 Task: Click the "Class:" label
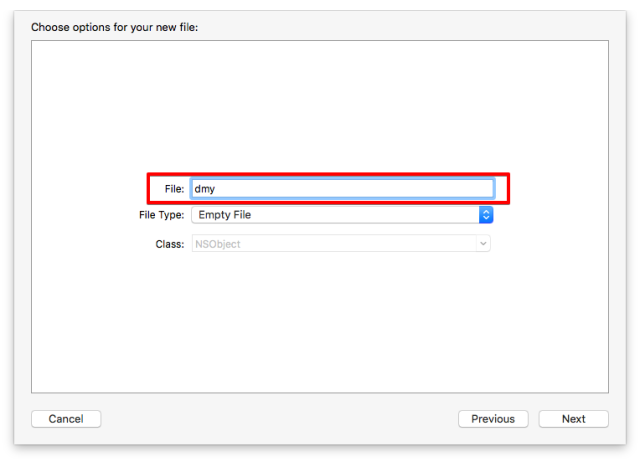tap(169, 243)
